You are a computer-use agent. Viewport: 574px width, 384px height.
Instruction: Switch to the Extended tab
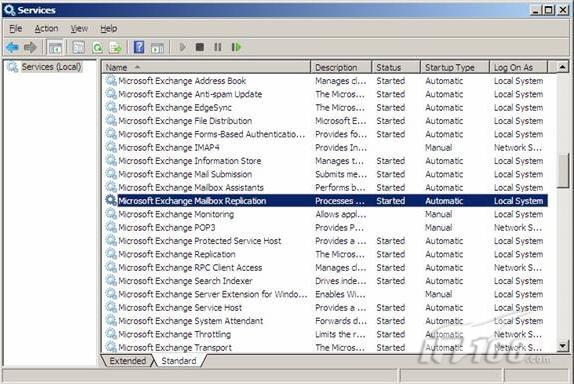[127, 361]
